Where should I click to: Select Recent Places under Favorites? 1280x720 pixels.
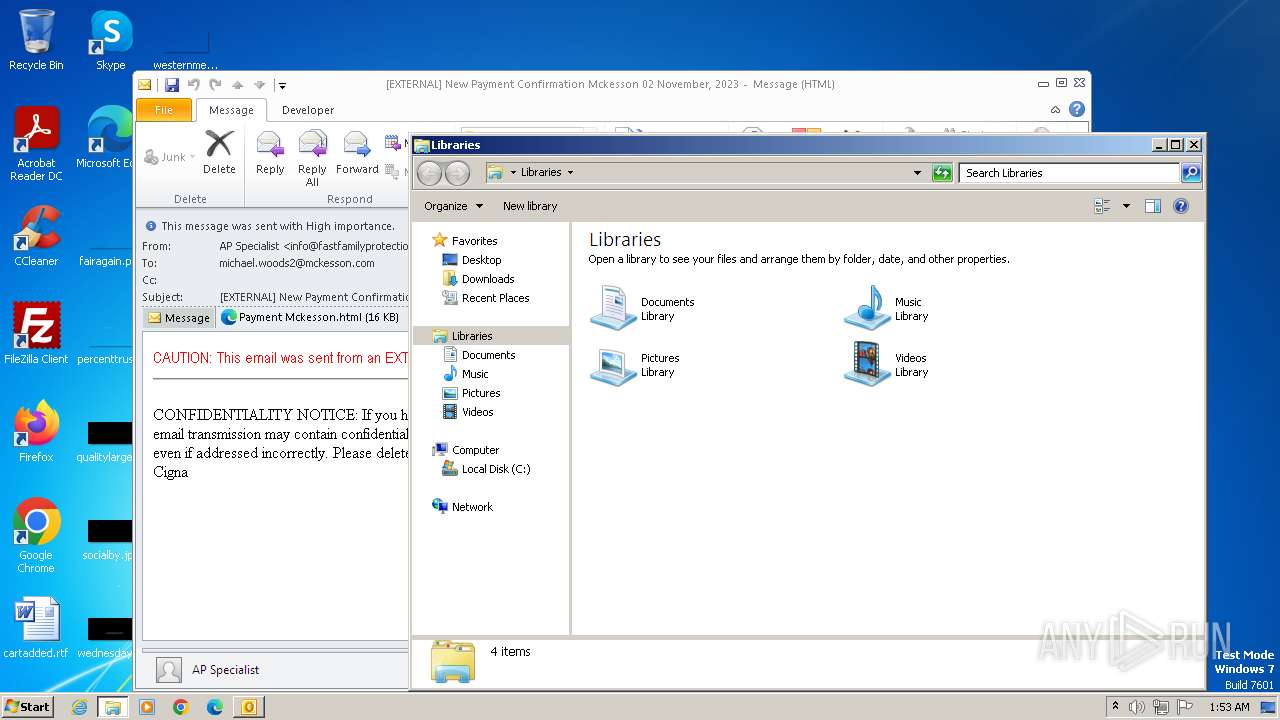pos(486,298)
